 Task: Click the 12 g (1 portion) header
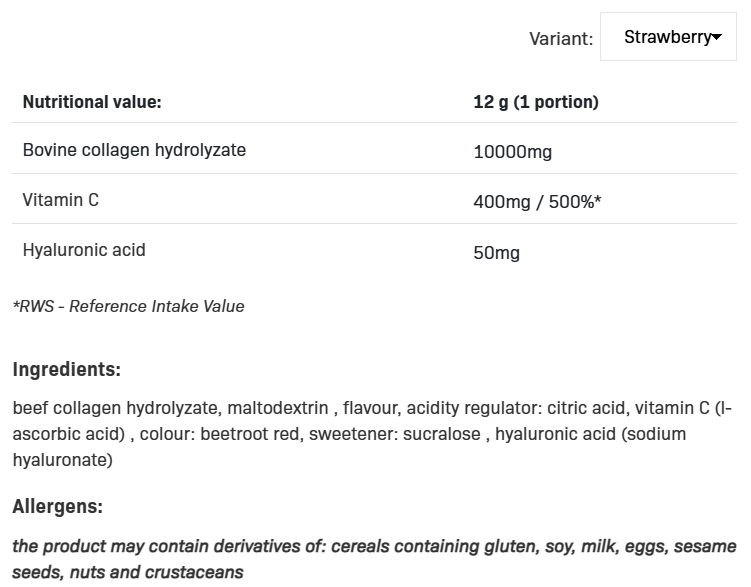point(536,102)
